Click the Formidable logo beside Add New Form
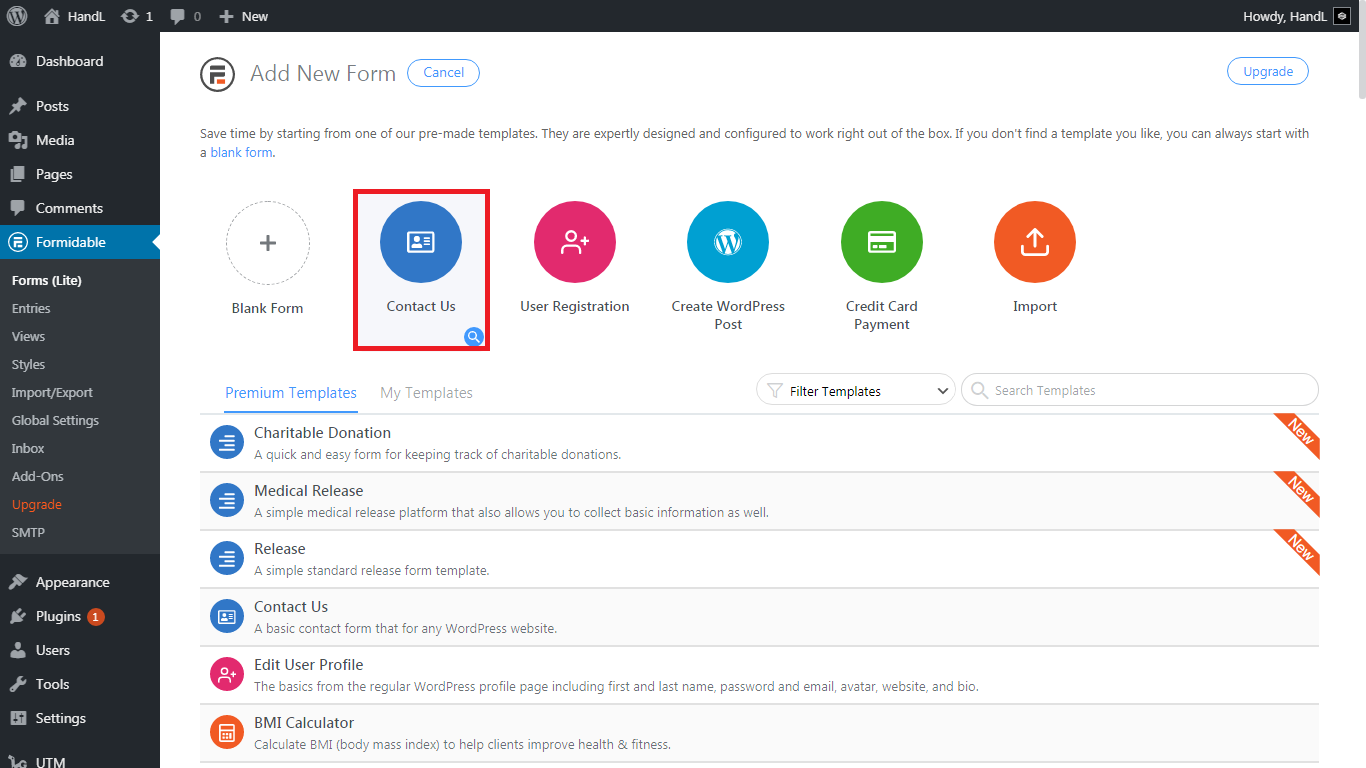Screen dimensions: 1366x768 point(217,74)
